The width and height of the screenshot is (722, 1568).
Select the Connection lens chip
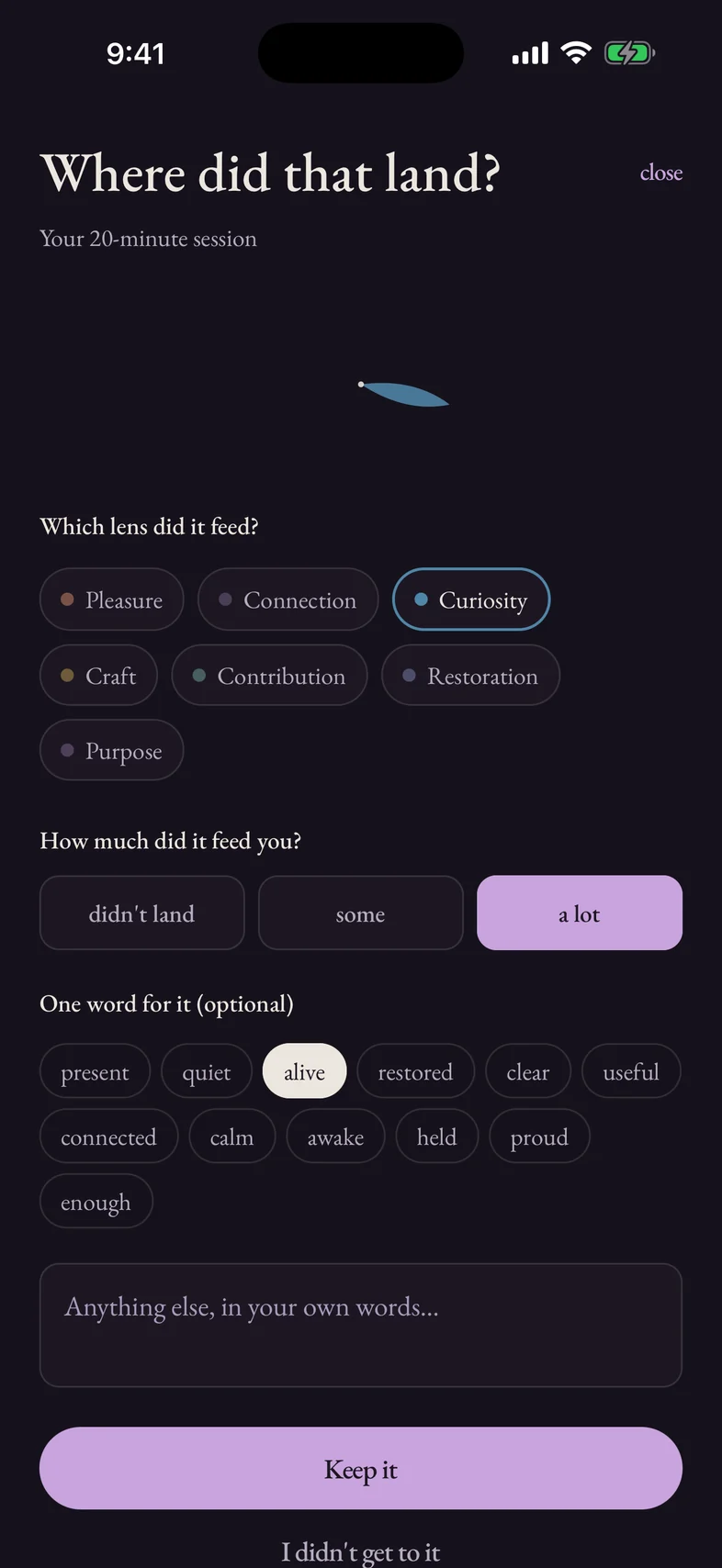coord(288,600)
